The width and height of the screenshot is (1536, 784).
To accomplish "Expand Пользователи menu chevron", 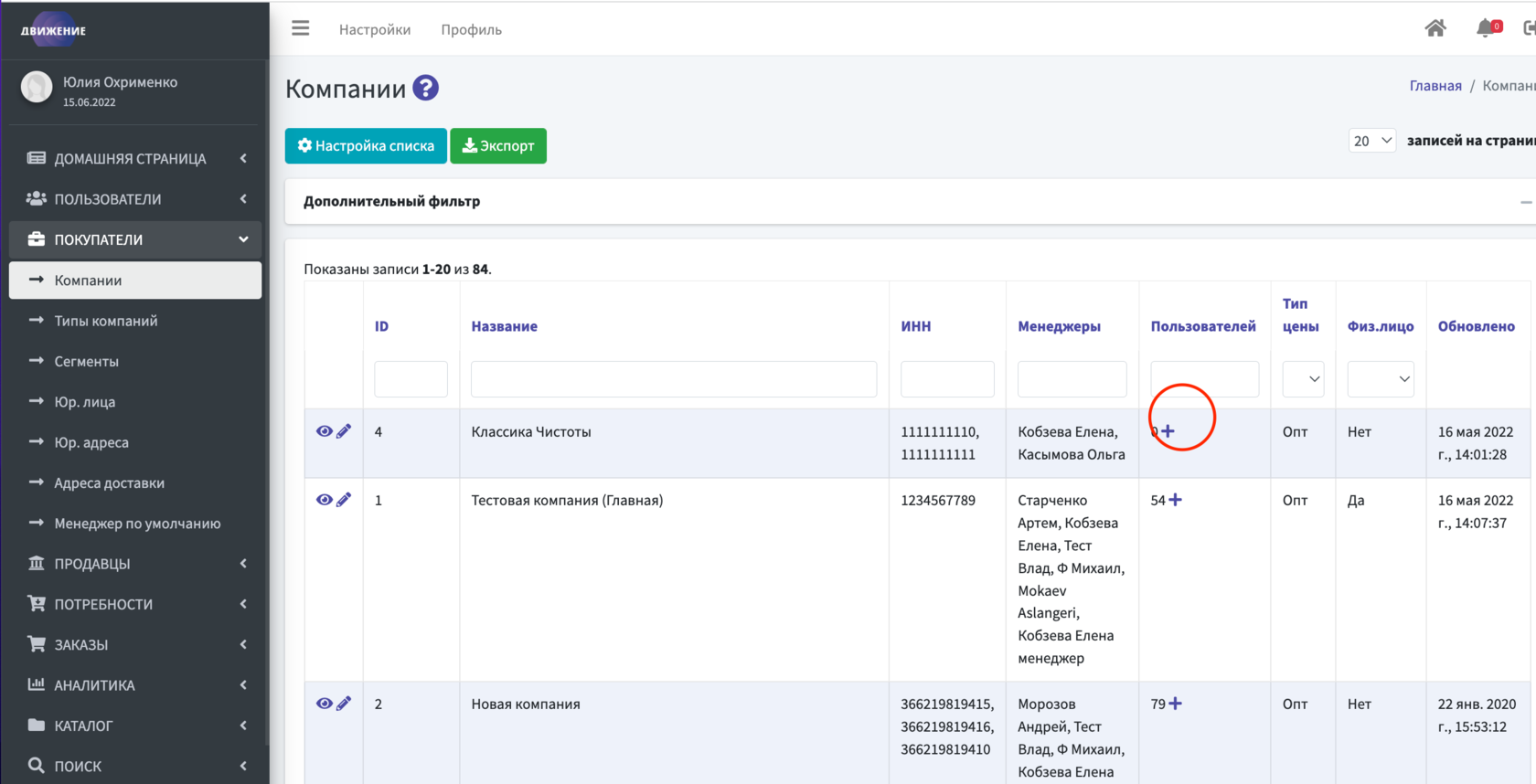I will tap(243, 198).
